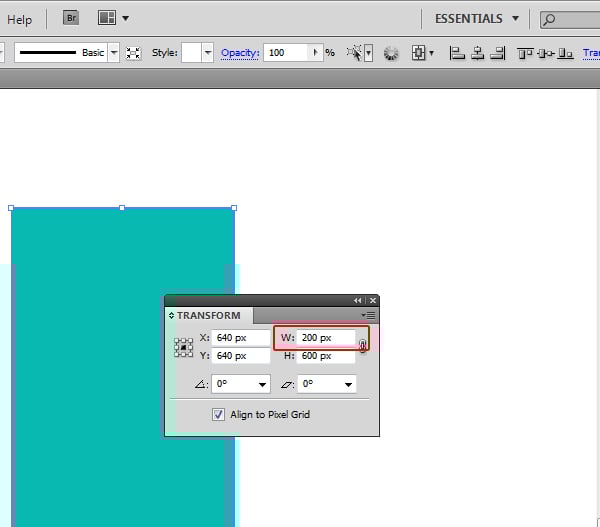
Task: Click the reference point locator grid
Action: pyautogui.click(x=184, y=347)
